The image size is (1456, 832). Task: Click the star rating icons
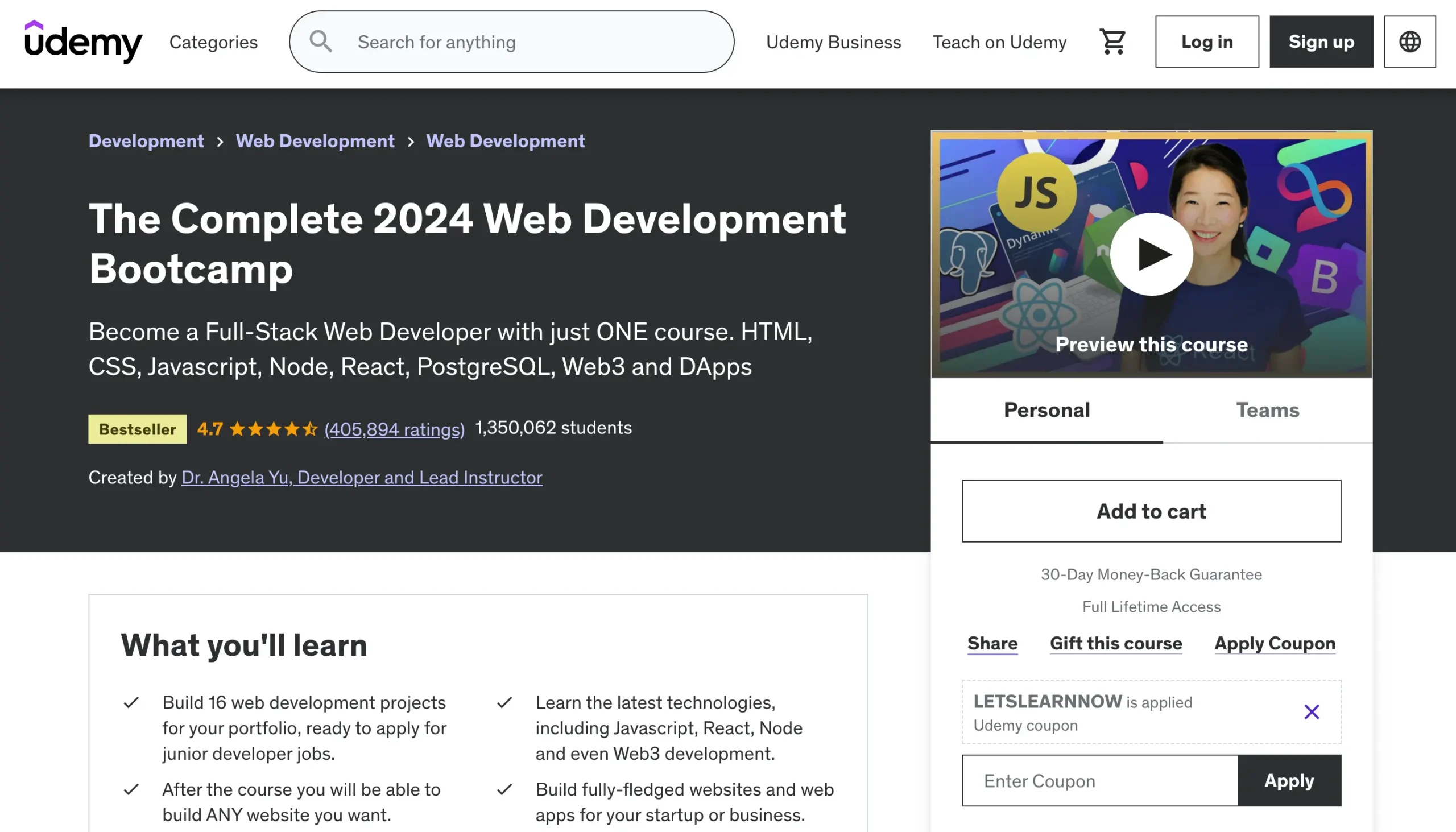(273, 429)
